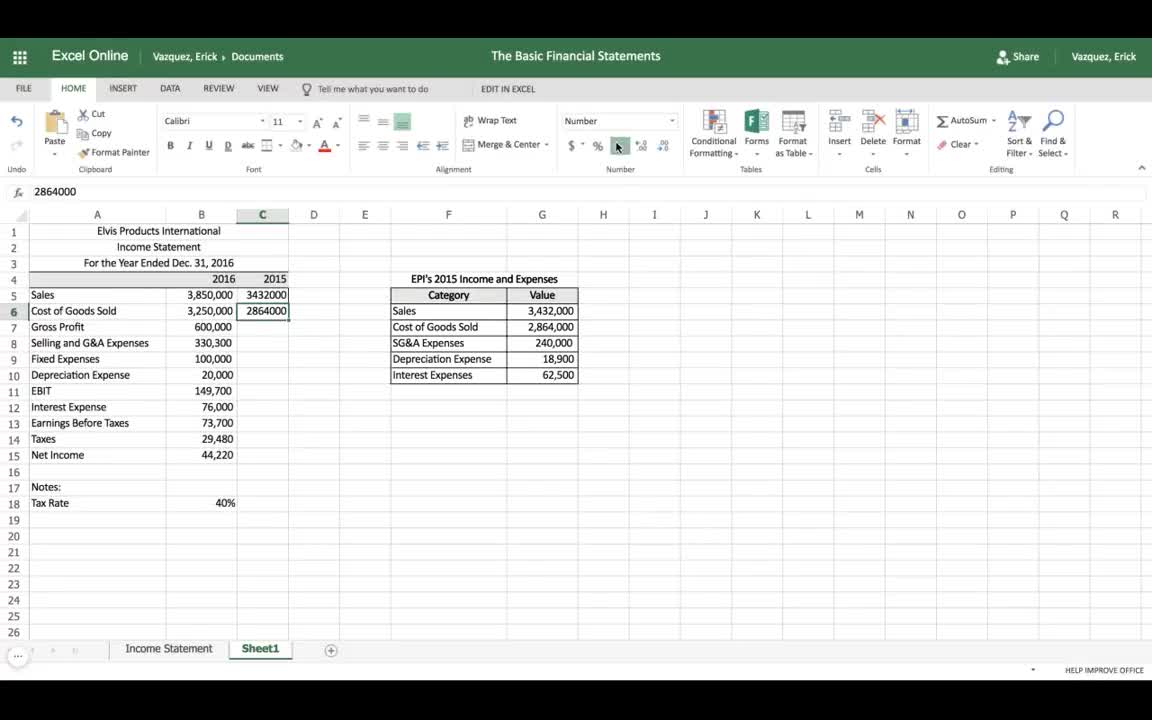Click the Share button

[1017, 56]
